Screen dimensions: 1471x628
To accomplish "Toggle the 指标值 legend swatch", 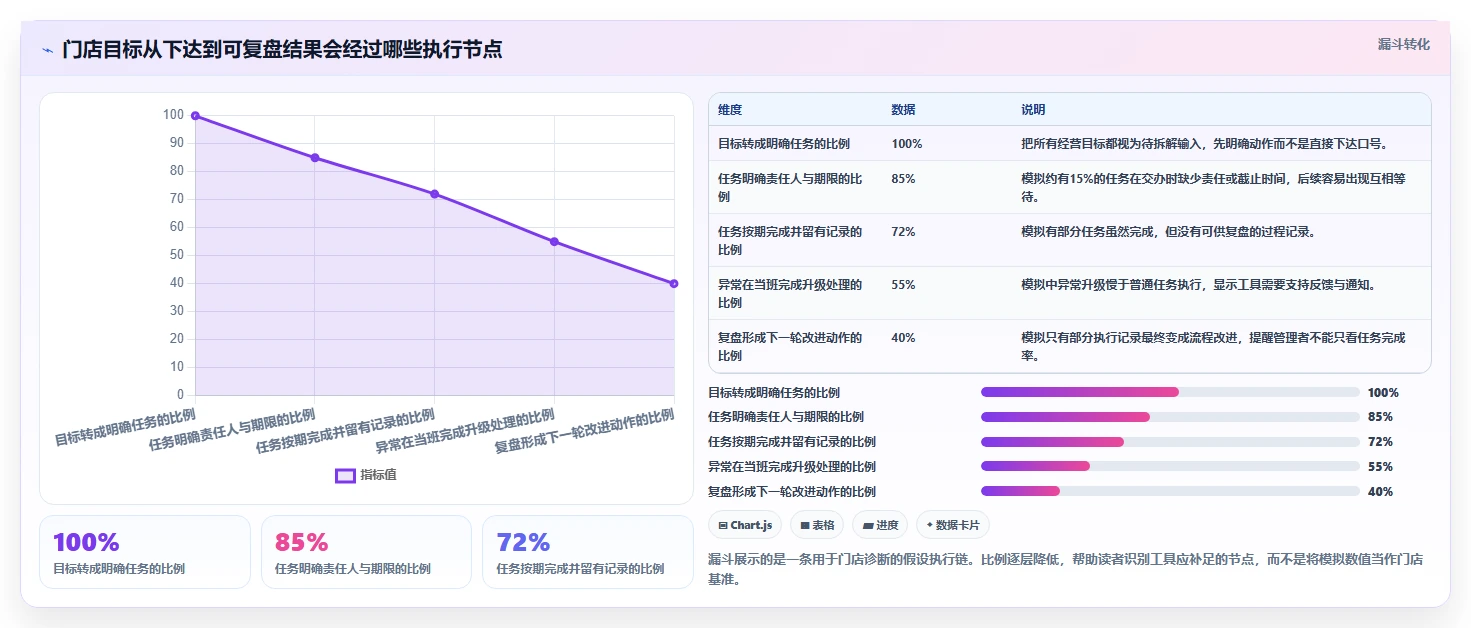I will click(345, 475).
